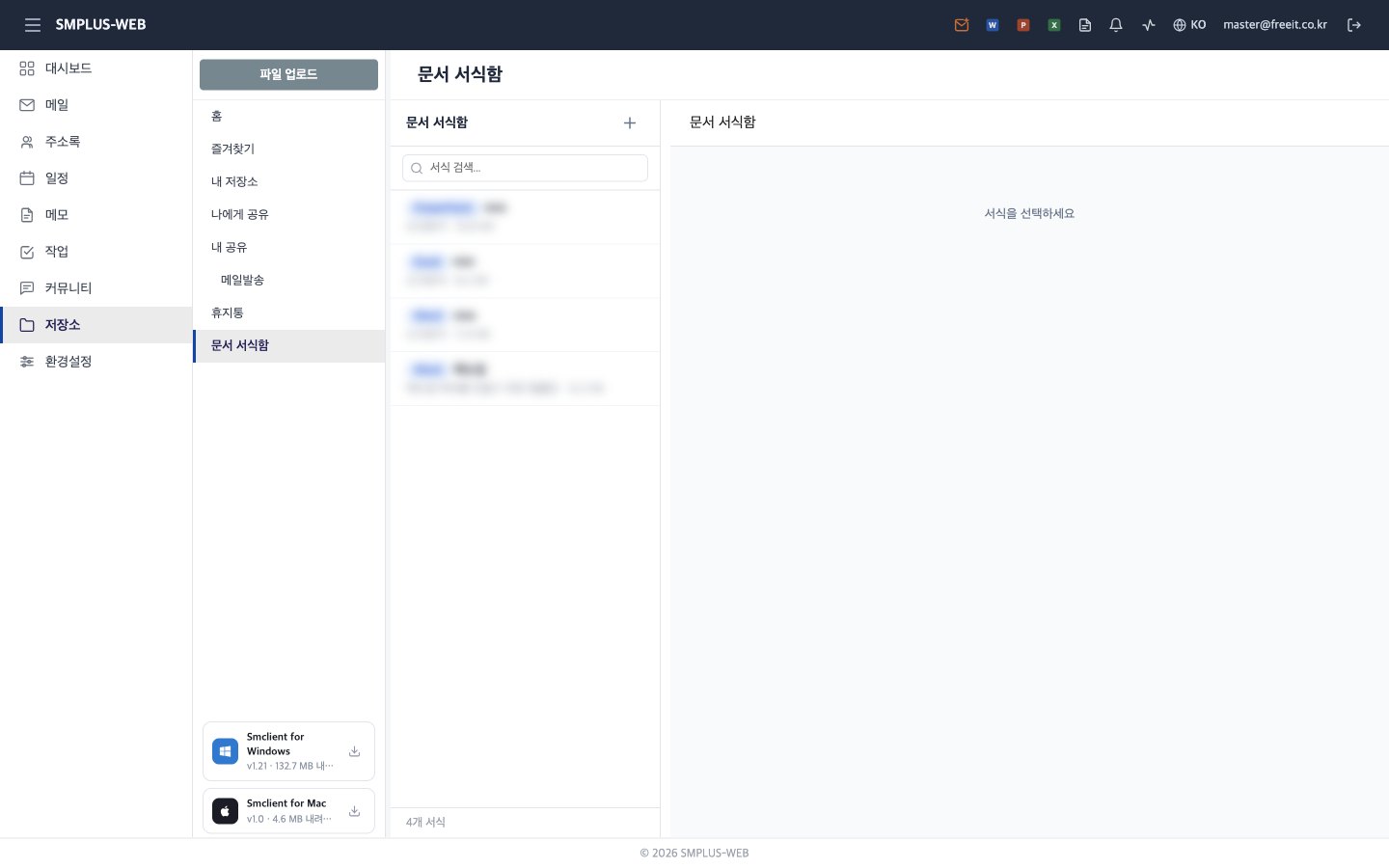This screenshot has width=1389, height=868.
Task: Select 내 저장소 in storage navigation
Action: tap(288, 181)
